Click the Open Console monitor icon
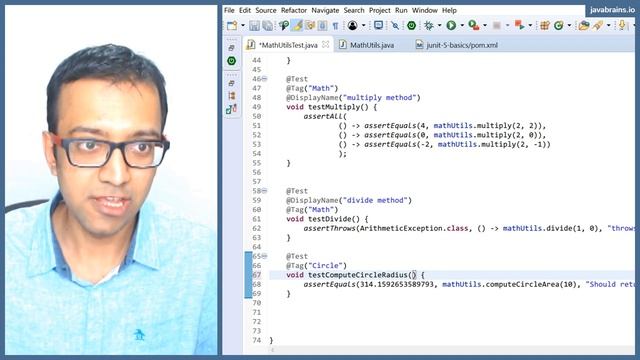Image resolution: width=640 pixels, height=360 pixels. (x=378, y=26)
